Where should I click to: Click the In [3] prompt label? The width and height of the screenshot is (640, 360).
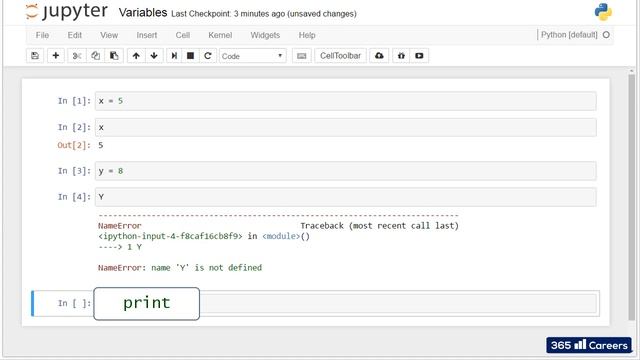click(x=74, y=171)
